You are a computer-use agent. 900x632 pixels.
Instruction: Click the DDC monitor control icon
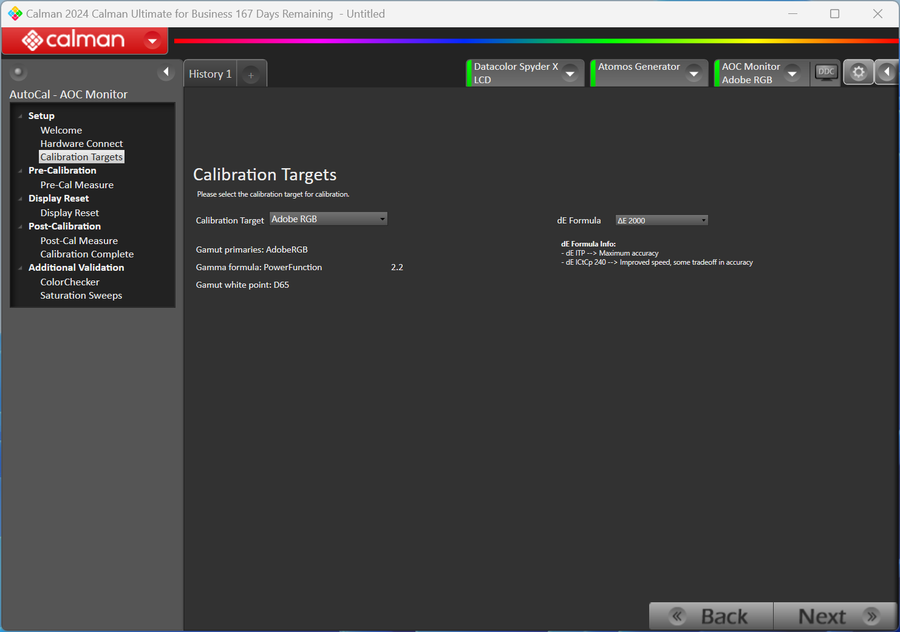(826, 72)
